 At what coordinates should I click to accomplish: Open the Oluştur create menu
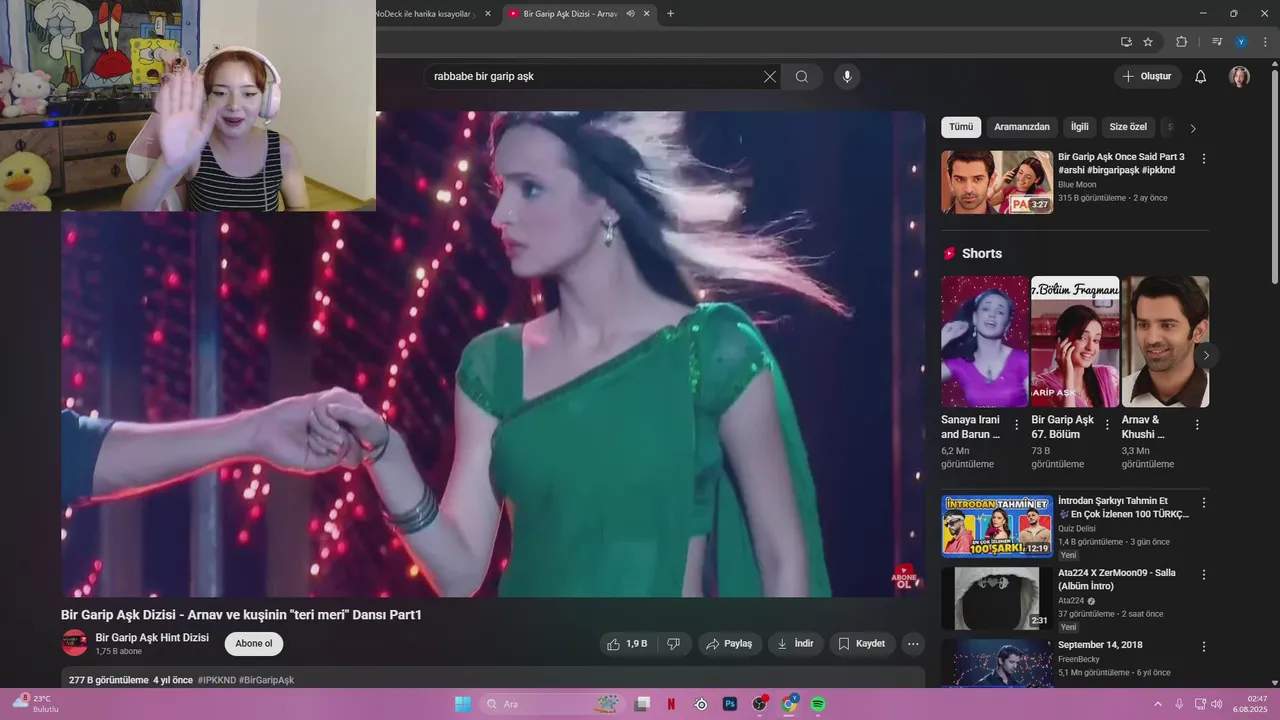(1148, 77)
